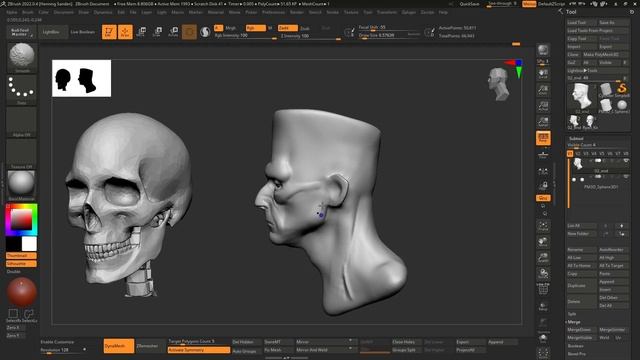Open the Document menu
Image resolution: width=640 pixels, height=360 pixels.
tap(64, 12)
